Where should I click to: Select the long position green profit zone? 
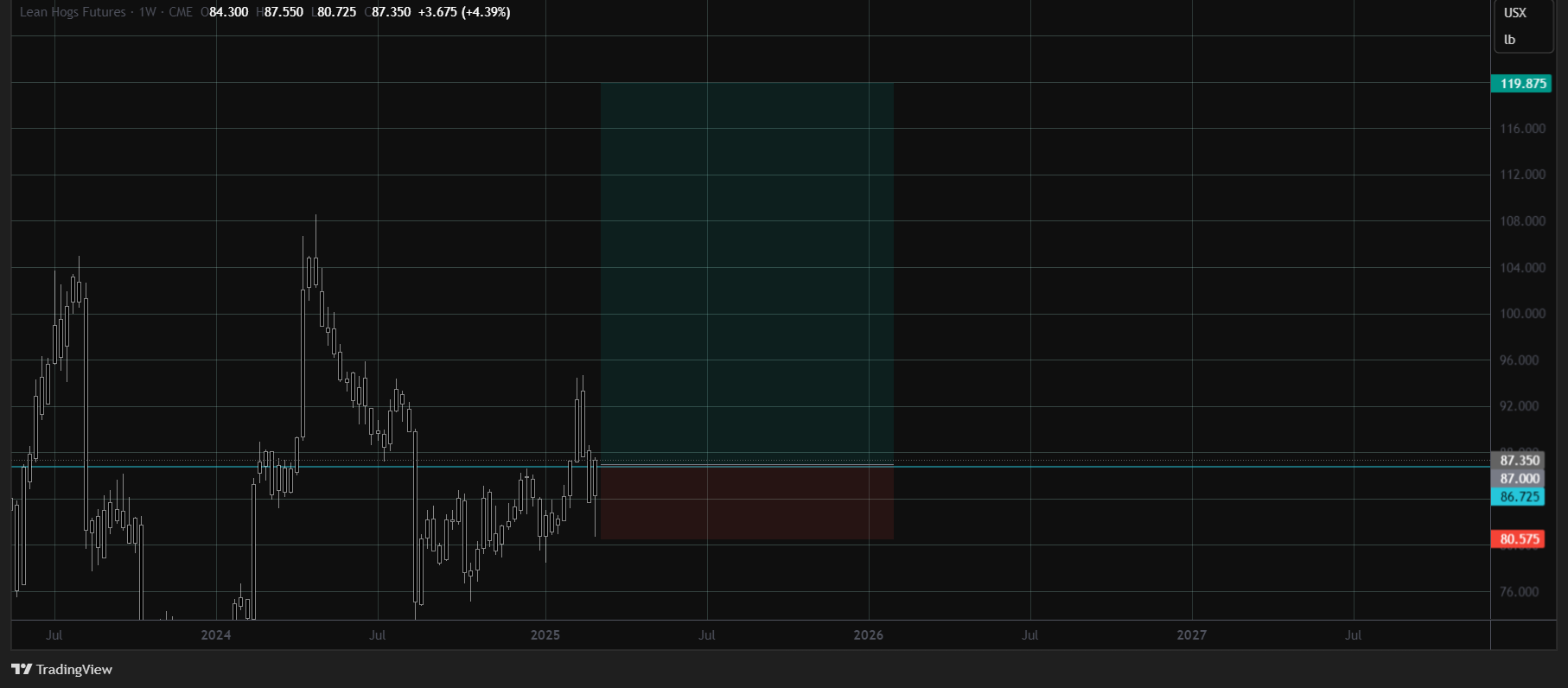click(747, 274)
